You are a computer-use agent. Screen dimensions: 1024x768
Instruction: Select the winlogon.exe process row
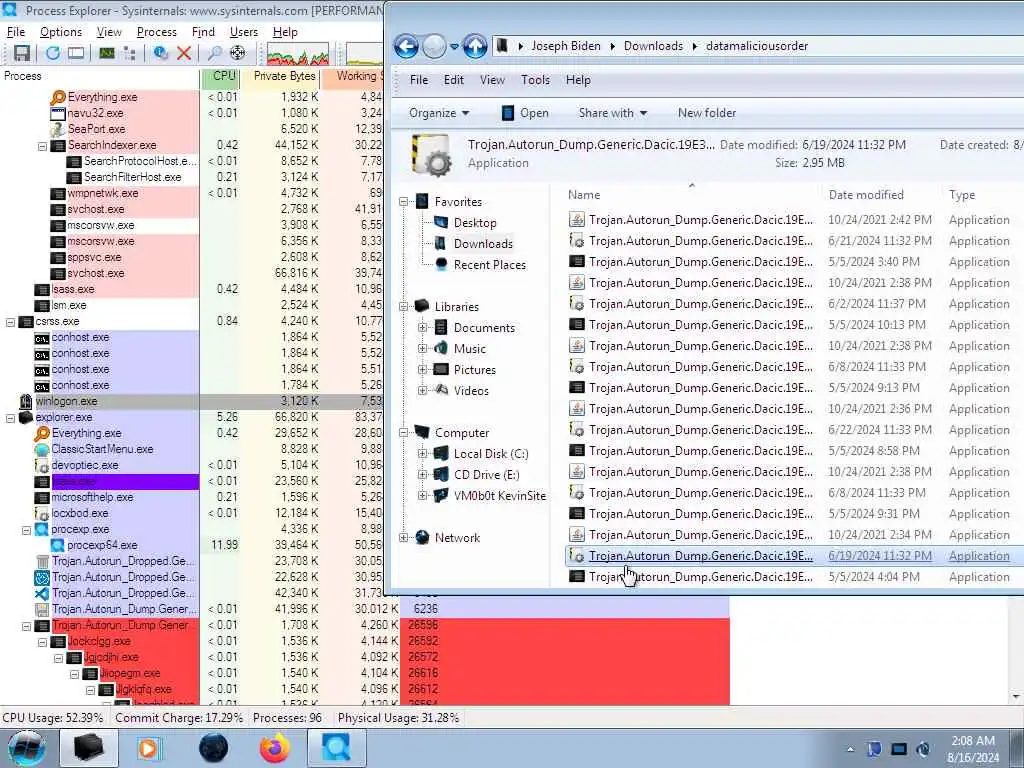tap(191, 401)
